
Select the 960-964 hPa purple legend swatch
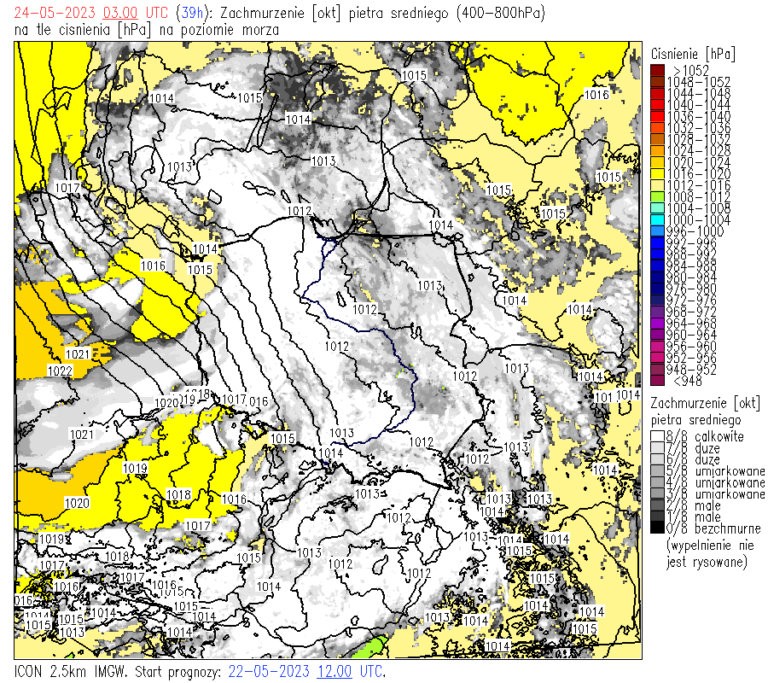coord(657,334)
